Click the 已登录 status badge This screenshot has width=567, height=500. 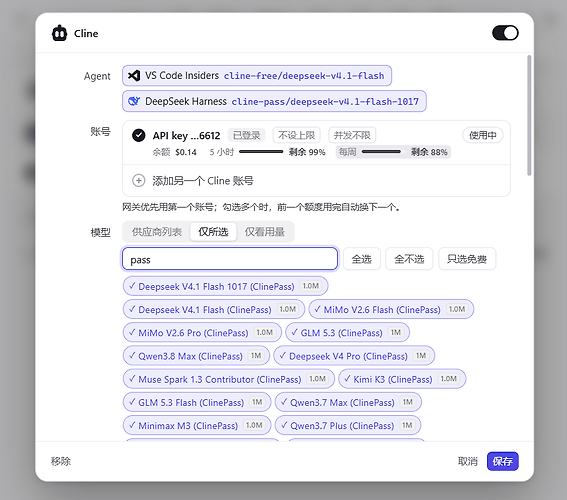pos(247,135)
